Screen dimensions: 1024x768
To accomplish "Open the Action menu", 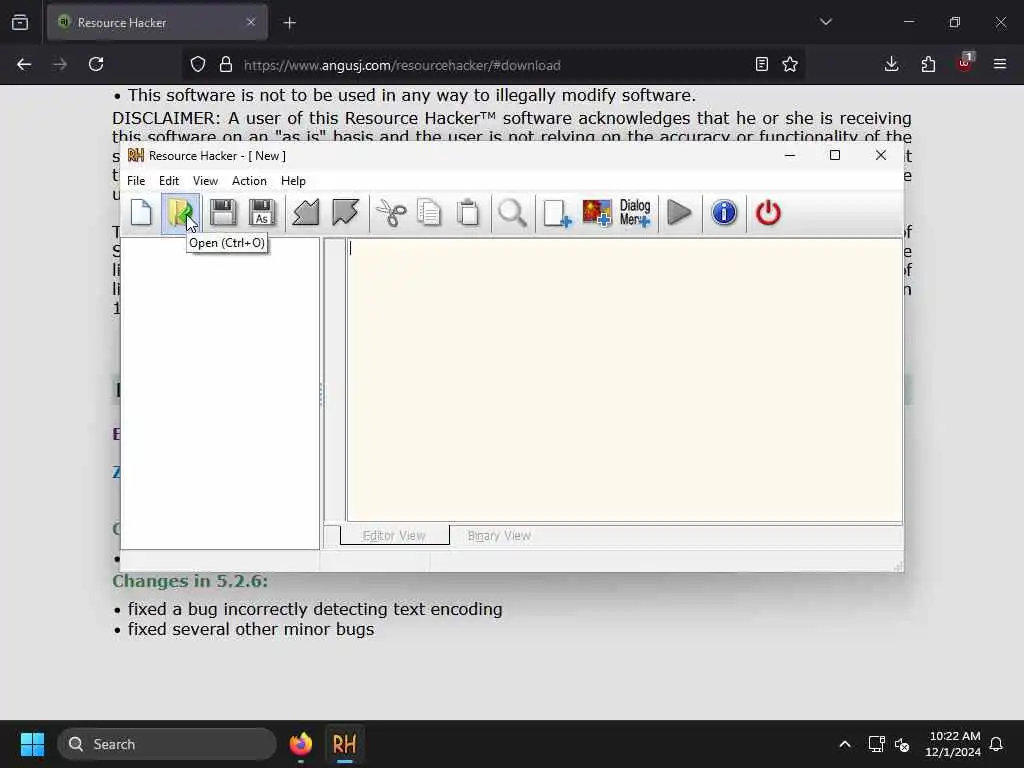I will pyautogui.click(x=249, y=181).
